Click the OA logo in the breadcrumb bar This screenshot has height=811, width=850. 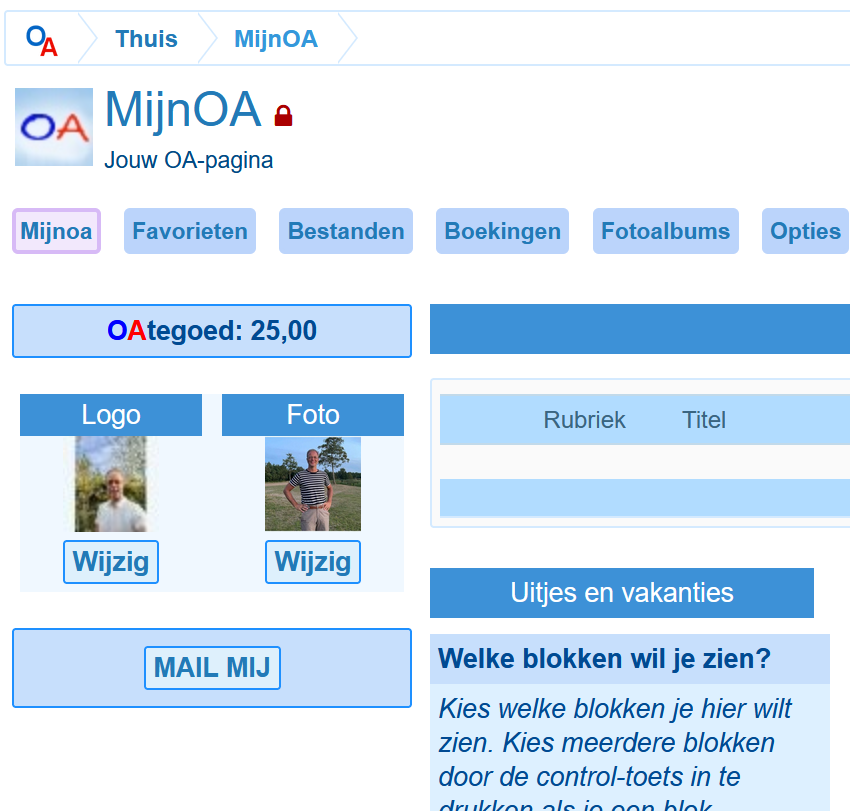coord(41,40)
